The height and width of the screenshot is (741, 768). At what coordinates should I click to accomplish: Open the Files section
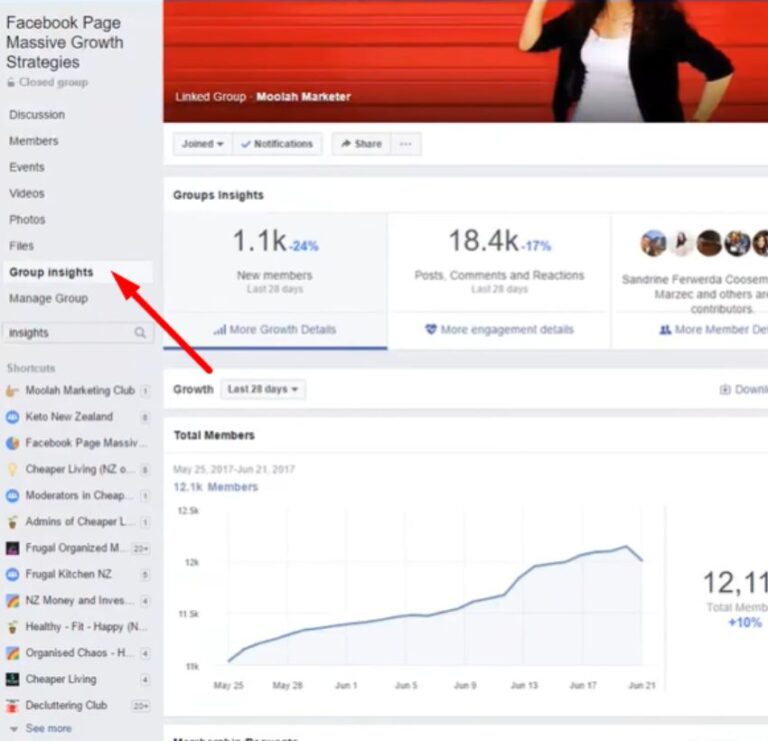tap(22, 246)
